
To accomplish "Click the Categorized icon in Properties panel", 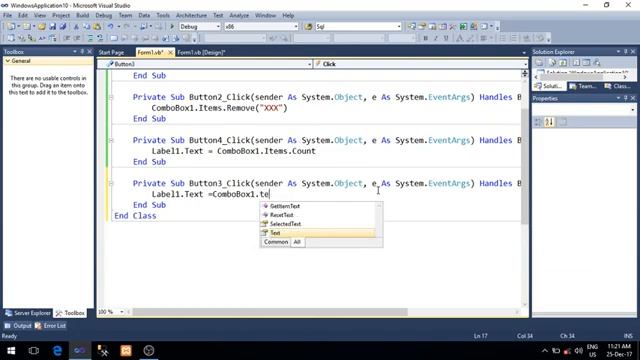I will (538, 122).
